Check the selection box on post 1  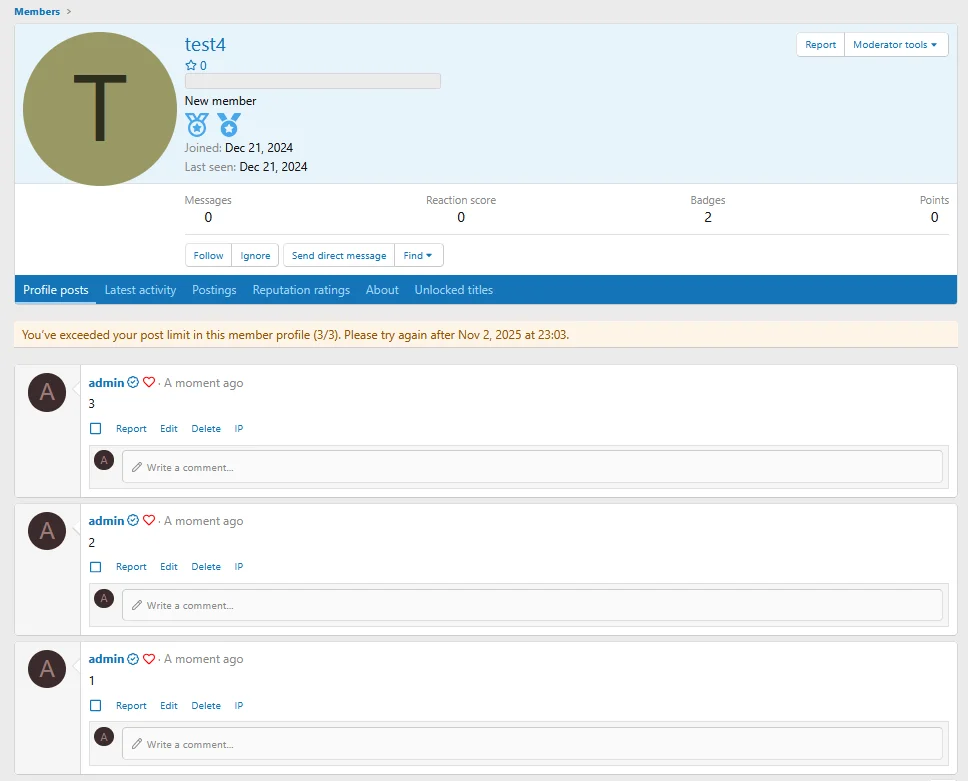point(96,706)
